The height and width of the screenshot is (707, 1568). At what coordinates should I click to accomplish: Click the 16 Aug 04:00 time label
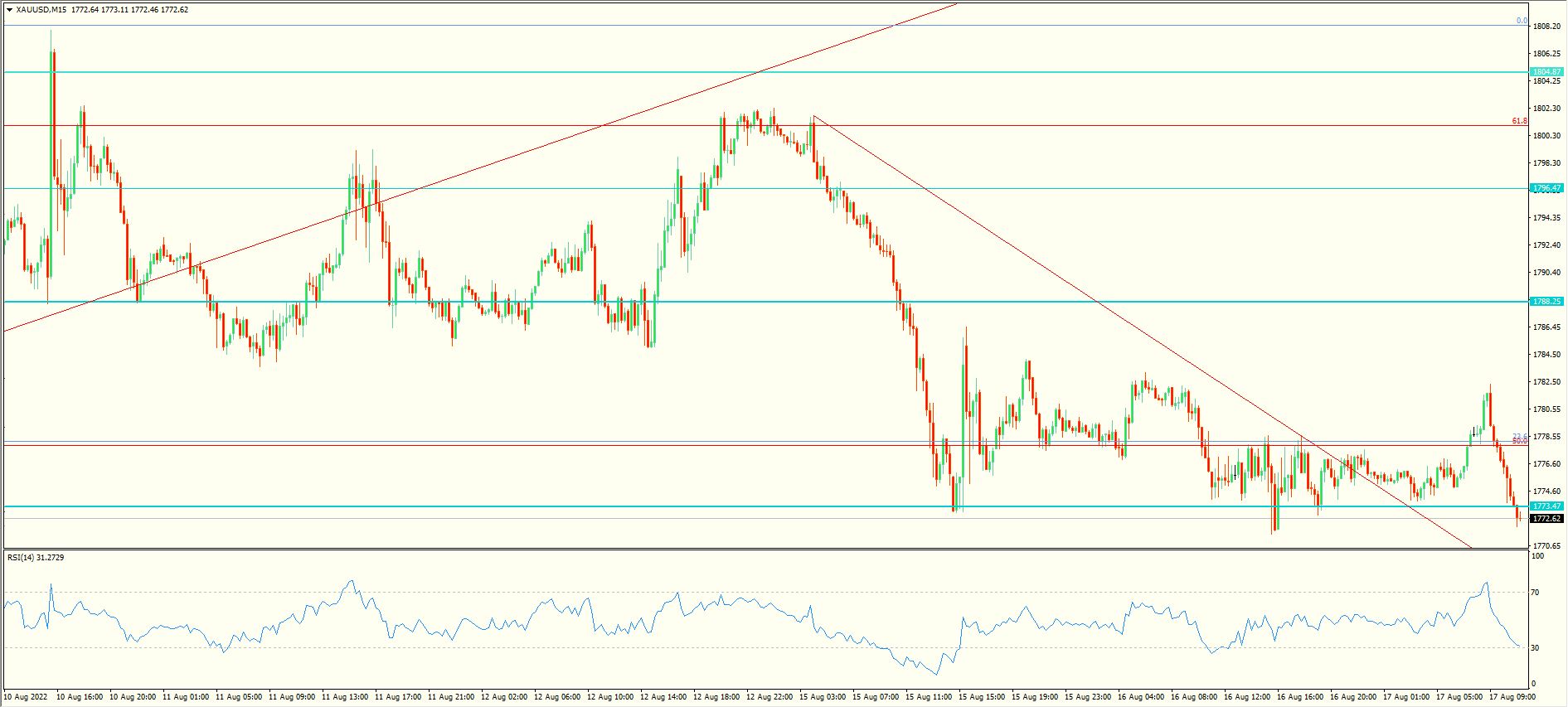[x=1141, y=697]
